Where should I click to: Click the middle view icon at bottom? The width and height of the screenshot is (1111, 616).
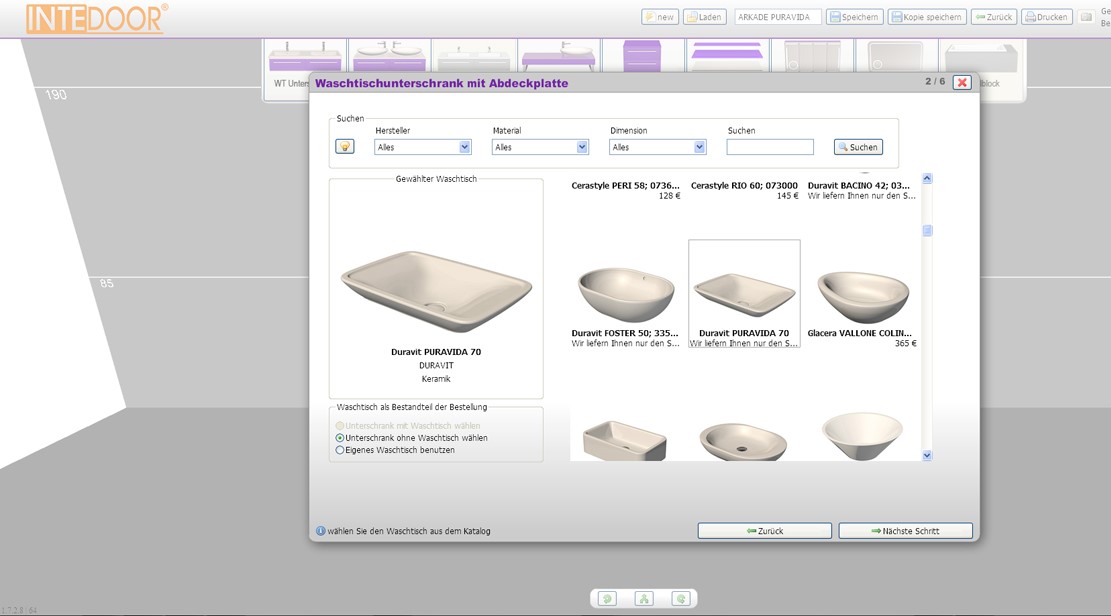coord(644,599)
